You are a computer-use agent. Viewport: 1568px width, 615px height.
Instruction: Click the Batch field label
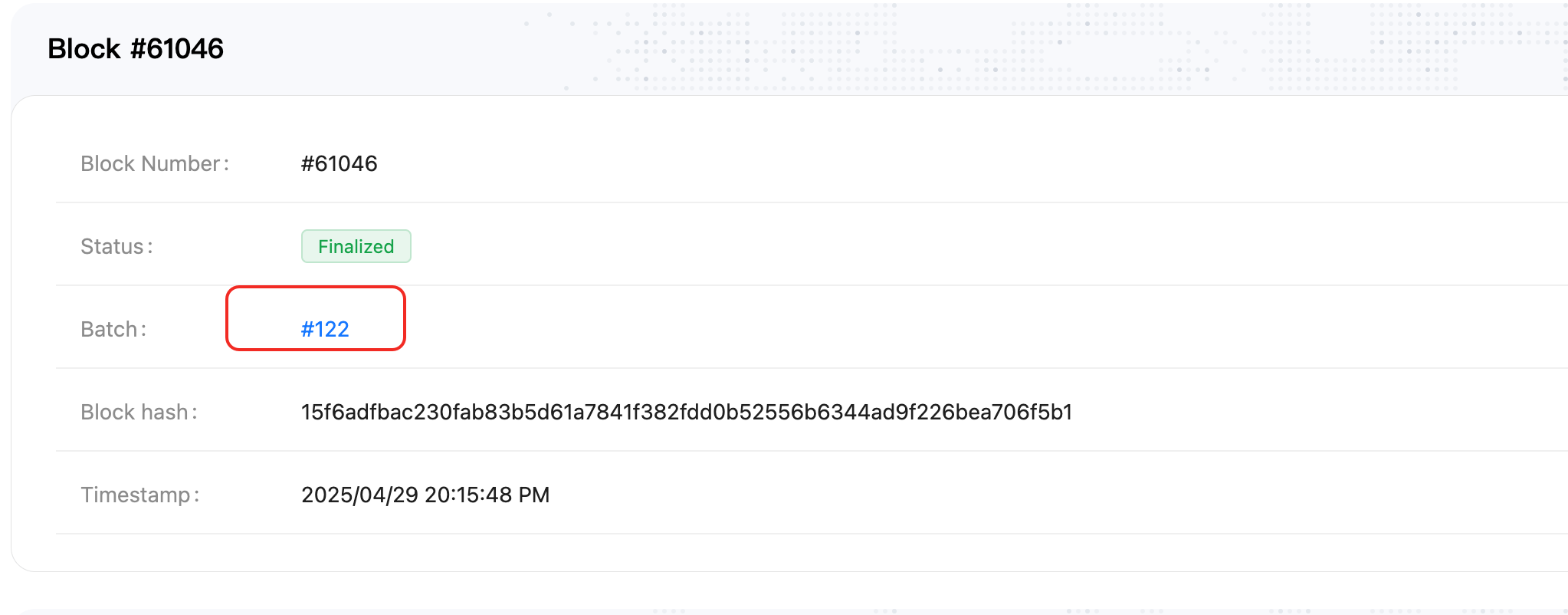113,329
